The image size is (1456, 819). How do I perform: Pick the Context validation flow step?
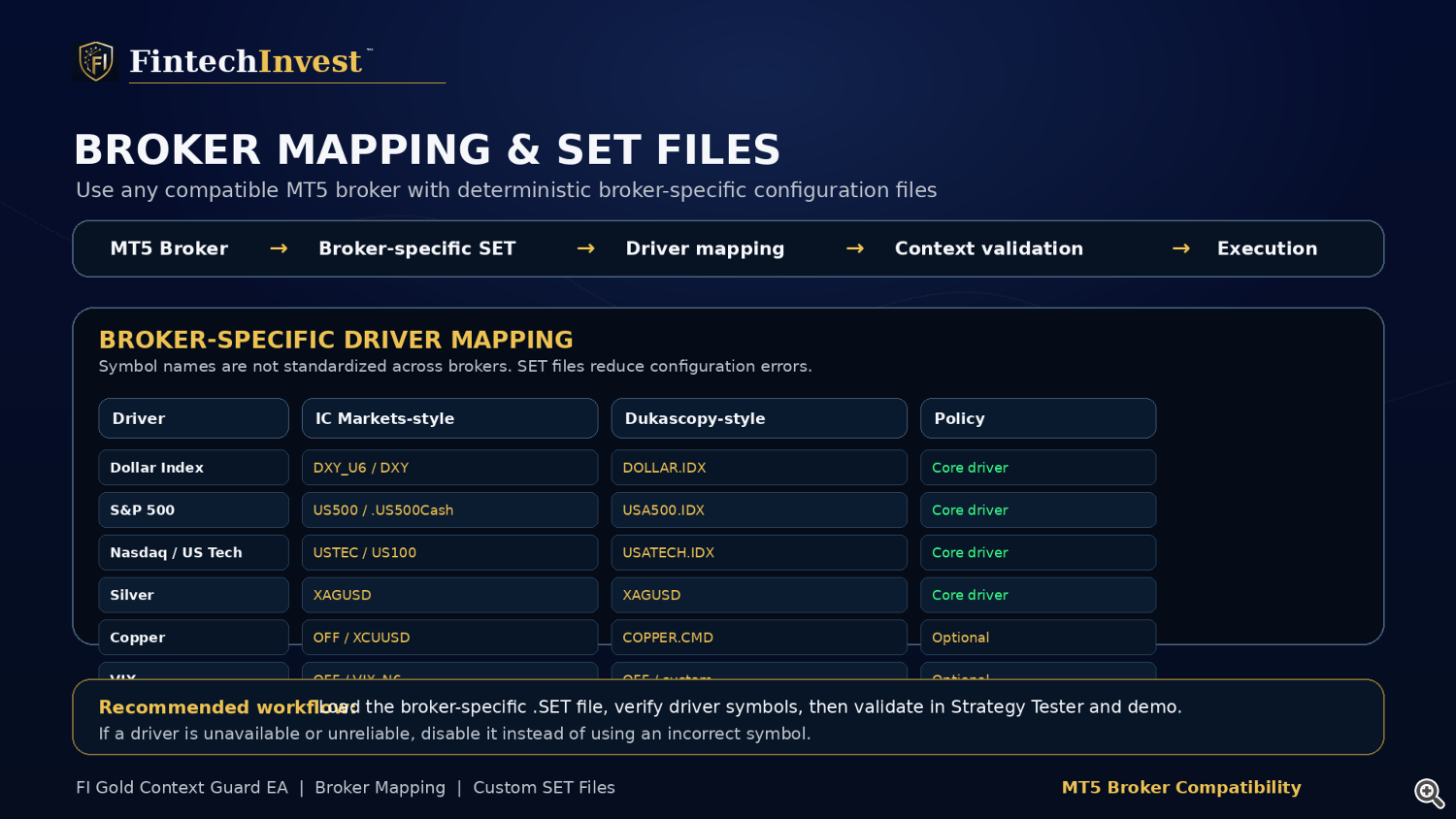point(989,248)
